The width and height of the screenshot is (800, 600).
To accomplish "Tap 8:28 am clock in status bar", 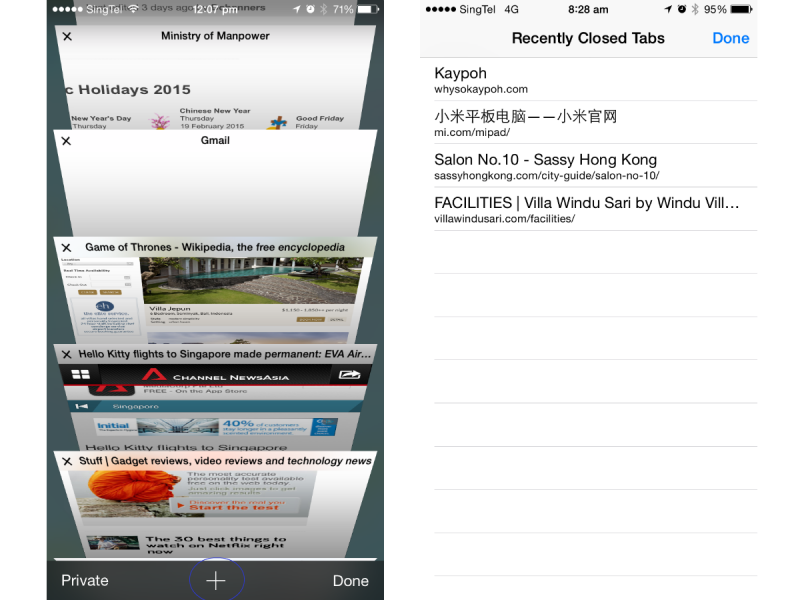I will (588, 9).
